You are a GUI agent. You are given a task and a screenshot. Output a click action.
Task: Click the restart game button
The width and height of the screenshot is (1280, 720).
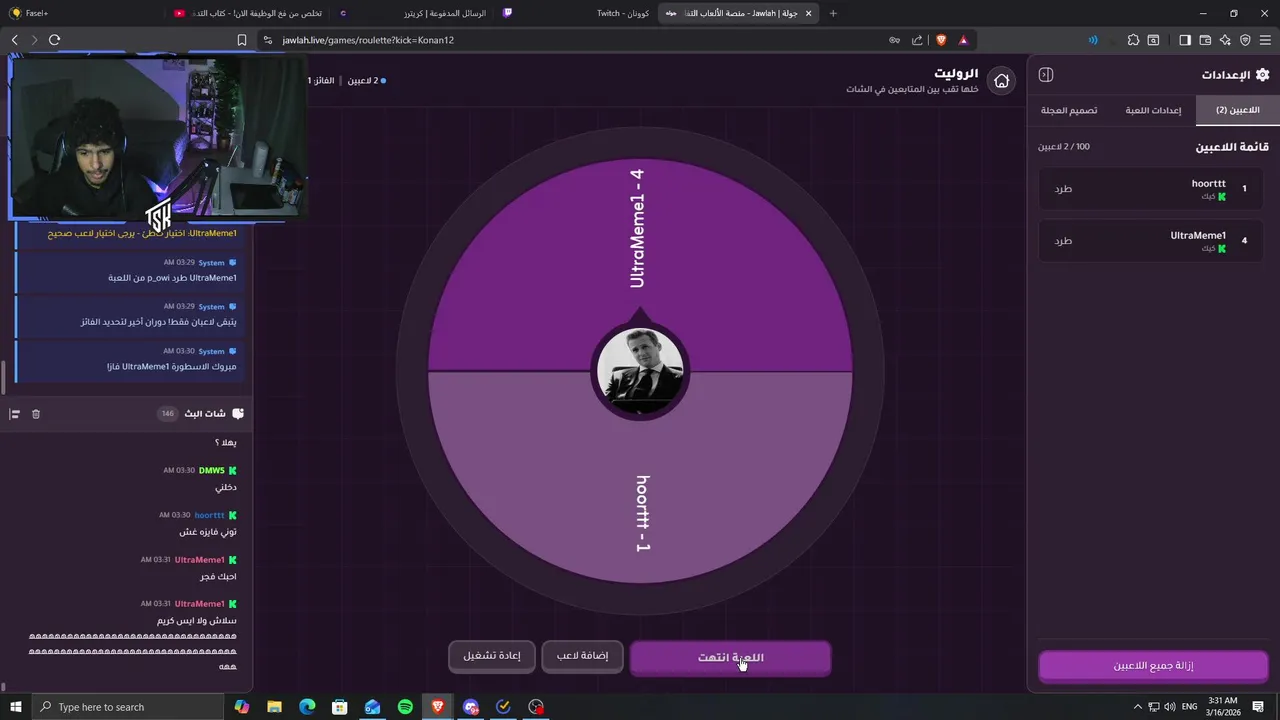[492, 656]
